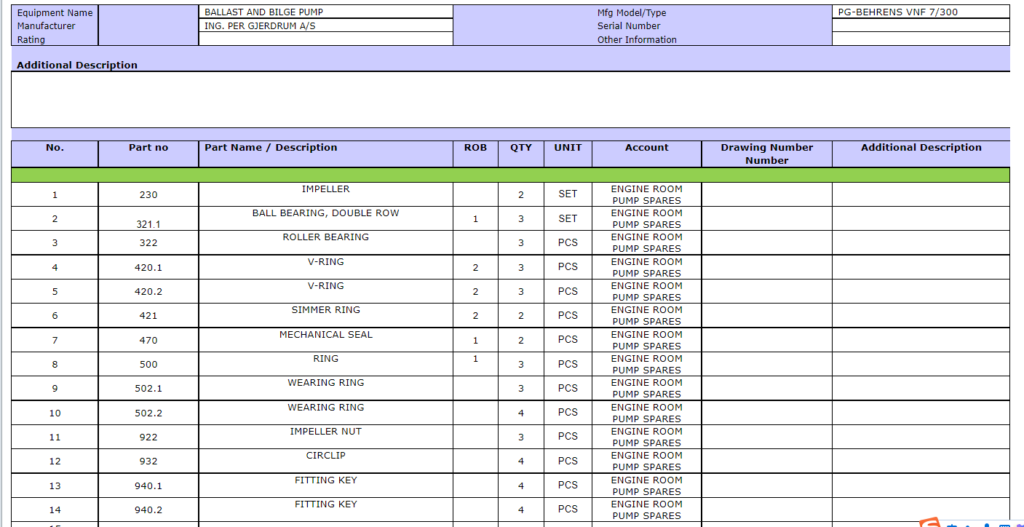The height and width of the screenshot is (527, 1024).
Task: Select the CIRCLIP part name cell
Action: point(326,461)
